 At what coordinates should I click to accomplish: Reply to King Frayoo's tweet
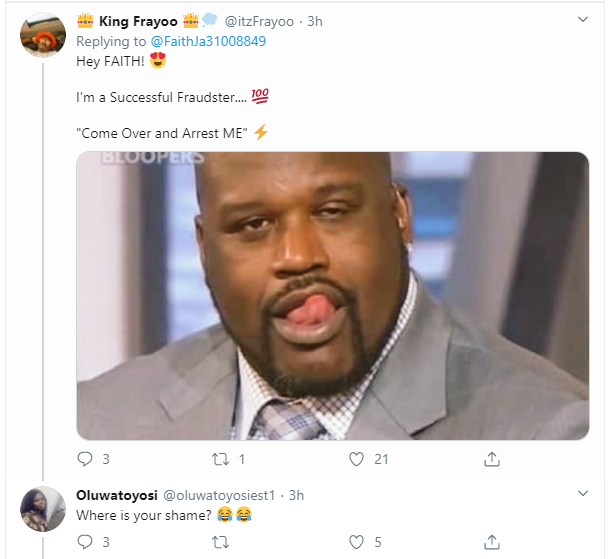click(x=84, y=459)
